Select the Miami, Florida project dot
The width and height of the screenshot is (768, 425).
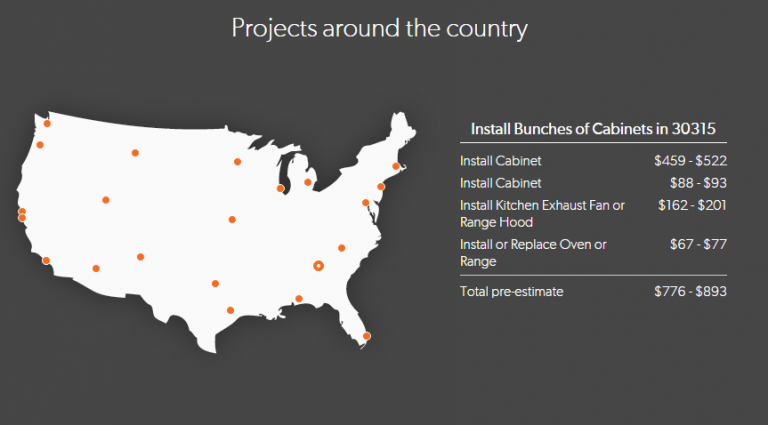(x=366, y=336)
